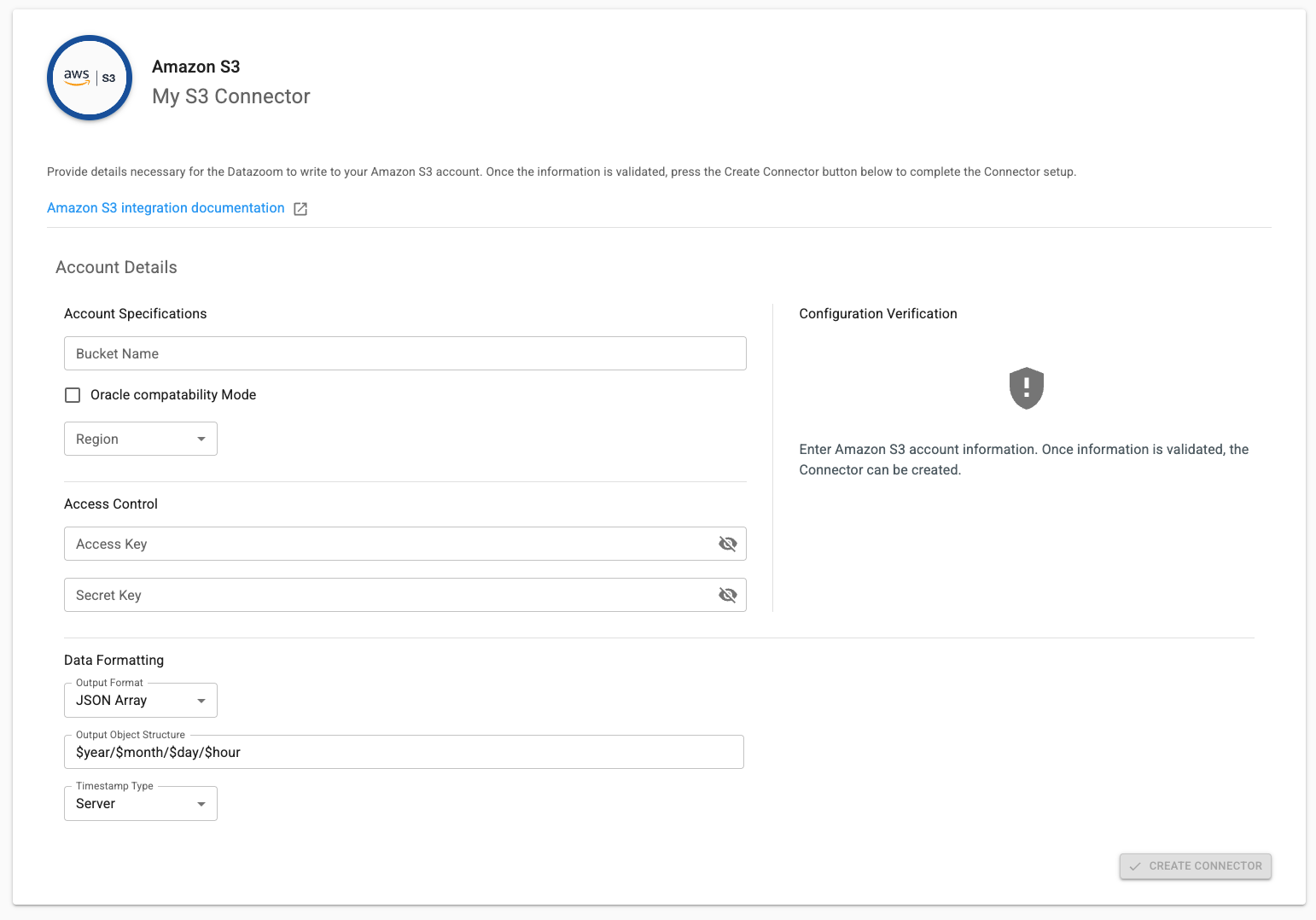Click the external link icon beside documentation
Viewport: 1316px width, 920px height.
(300, 209)
